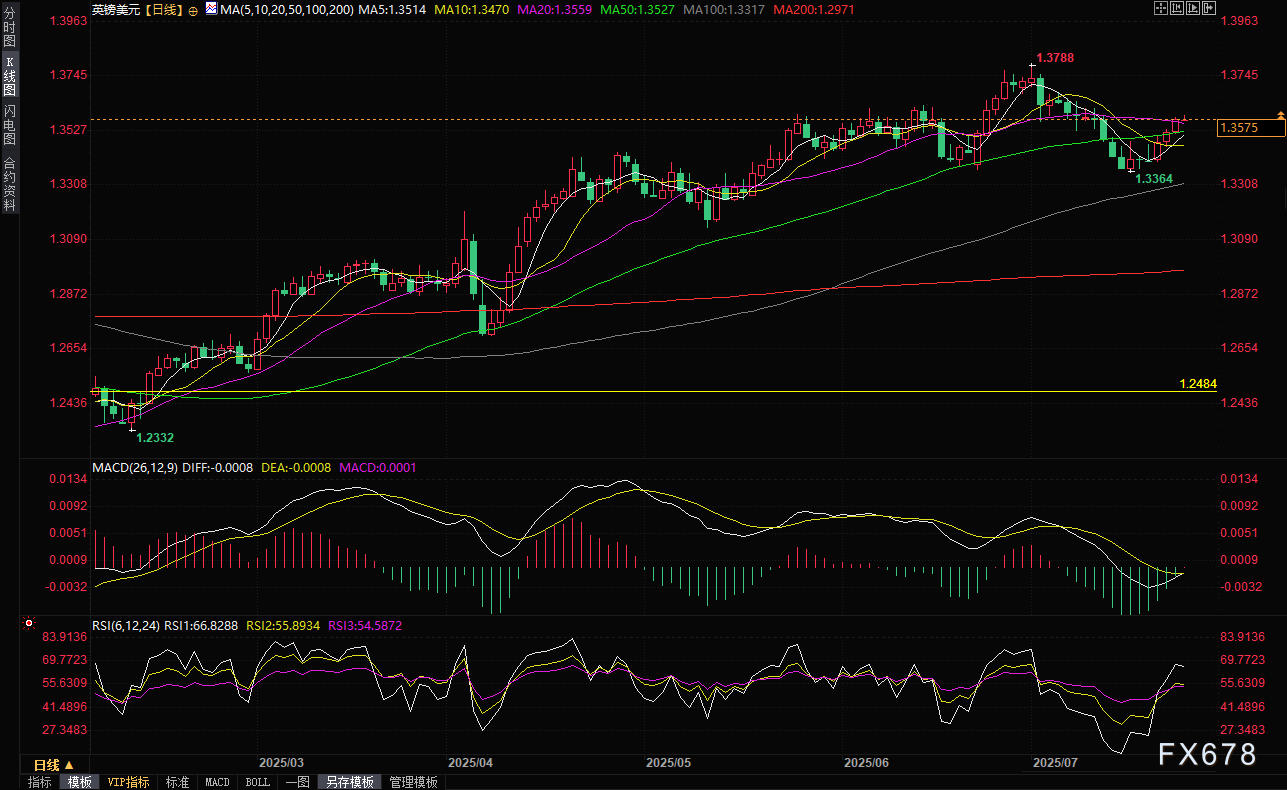Select the K线图 side tab
This screenshot has width=1287, height=790.
9,76
